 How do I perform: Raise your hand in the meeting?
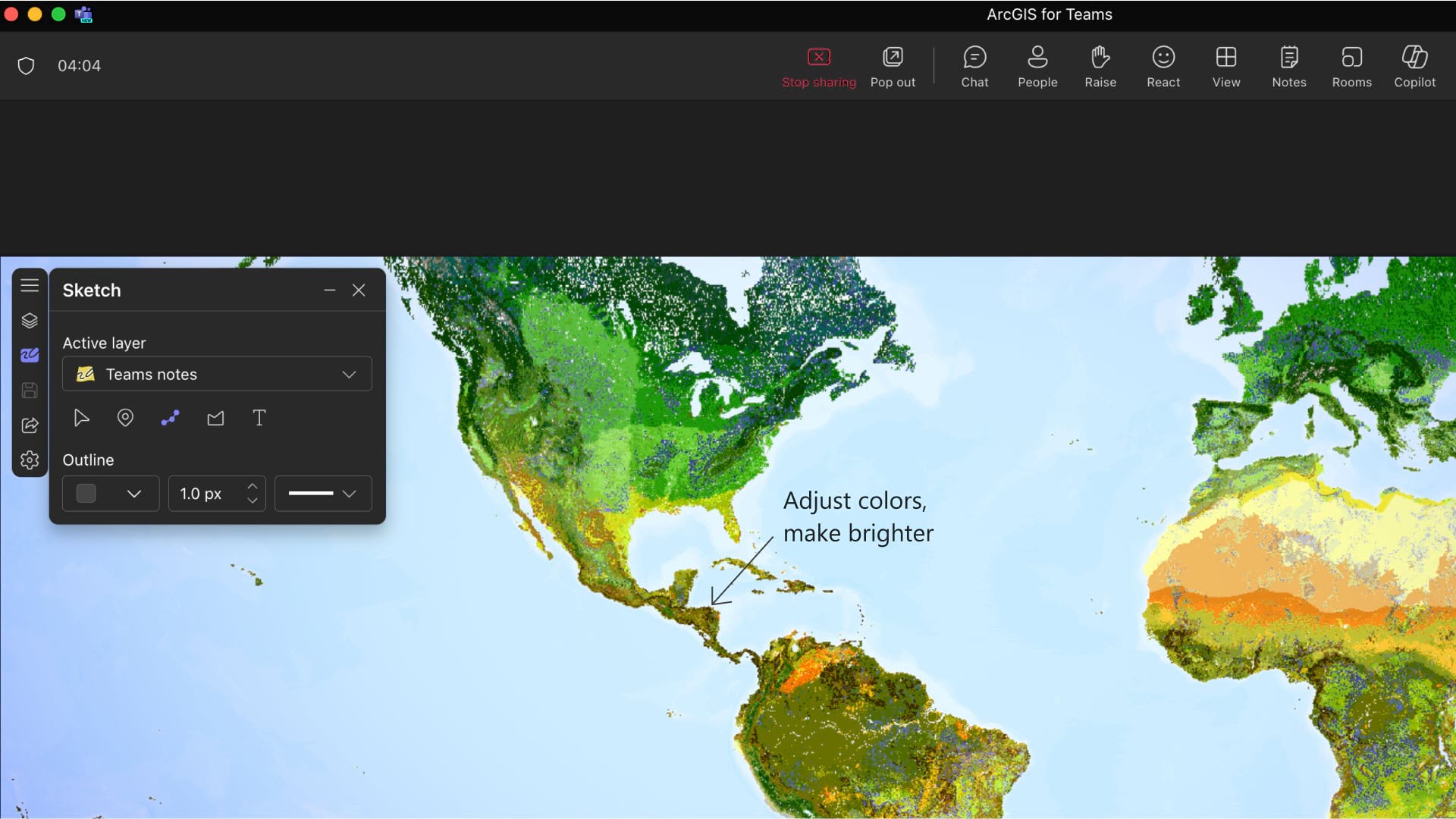(1100, 65)
